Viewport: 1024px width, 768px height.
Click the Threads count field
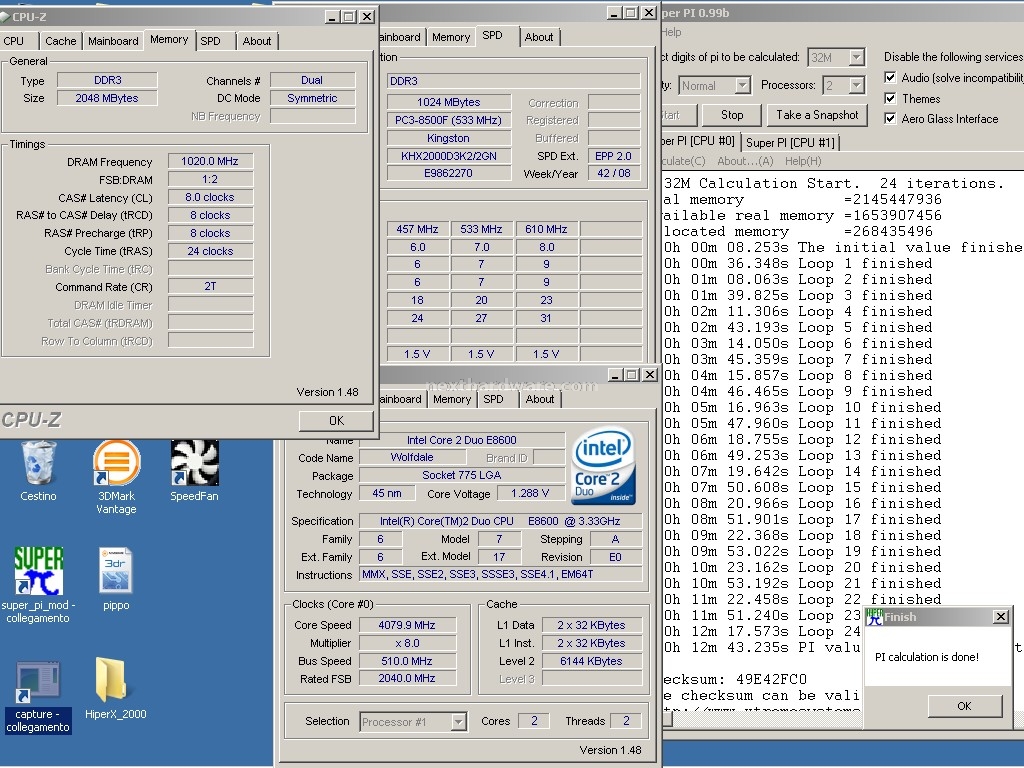tap(626, 721)
